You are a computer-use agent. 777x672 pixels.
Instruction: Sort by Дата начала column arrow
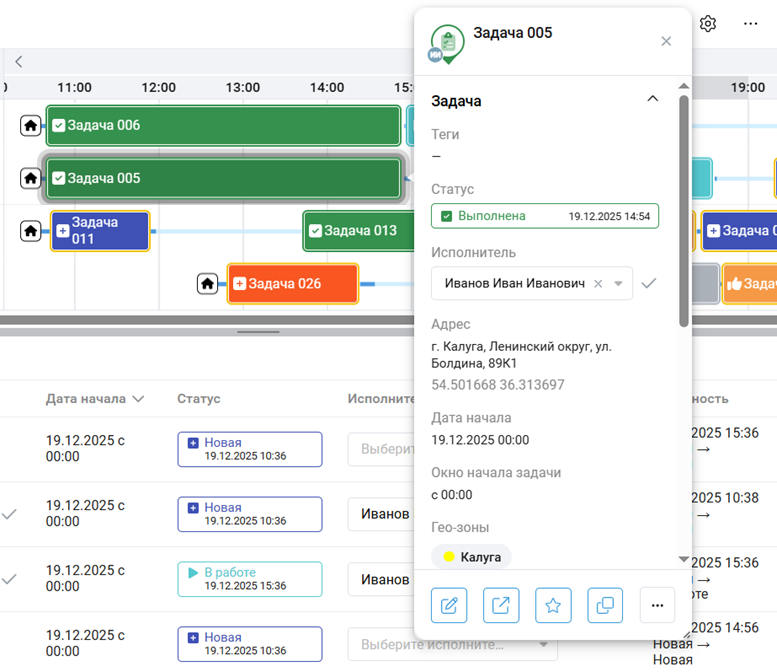pyautogui.click(x=138, y=399)
